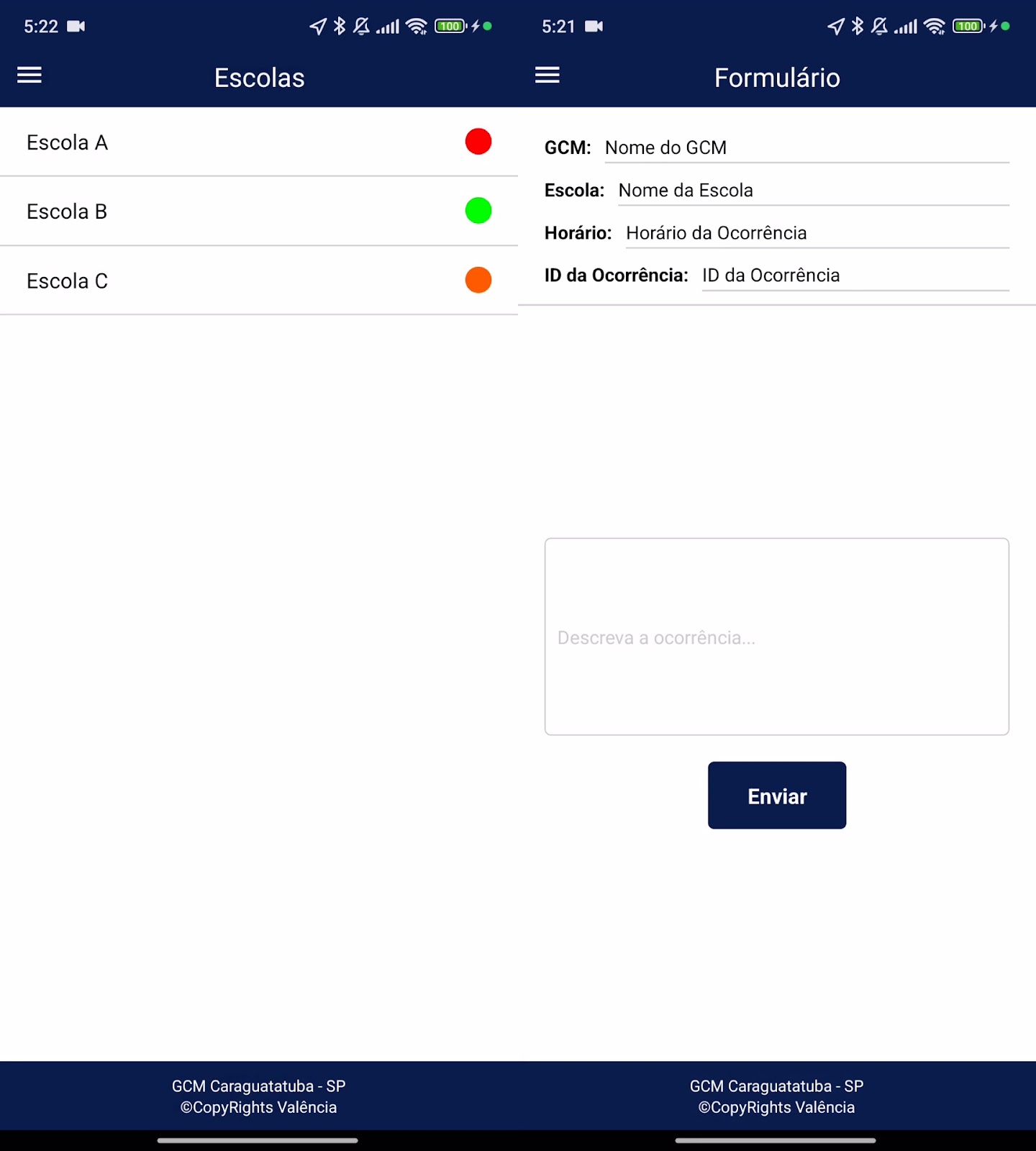This screenshot has height=1151, width=1036.
Task: Select Escola C list row
Action: (259, 281)
